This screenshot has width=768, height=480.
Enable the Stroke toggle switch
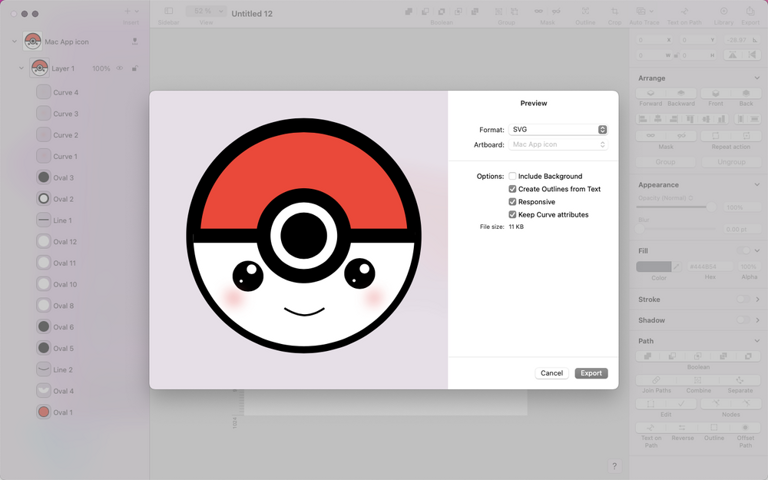743,299
